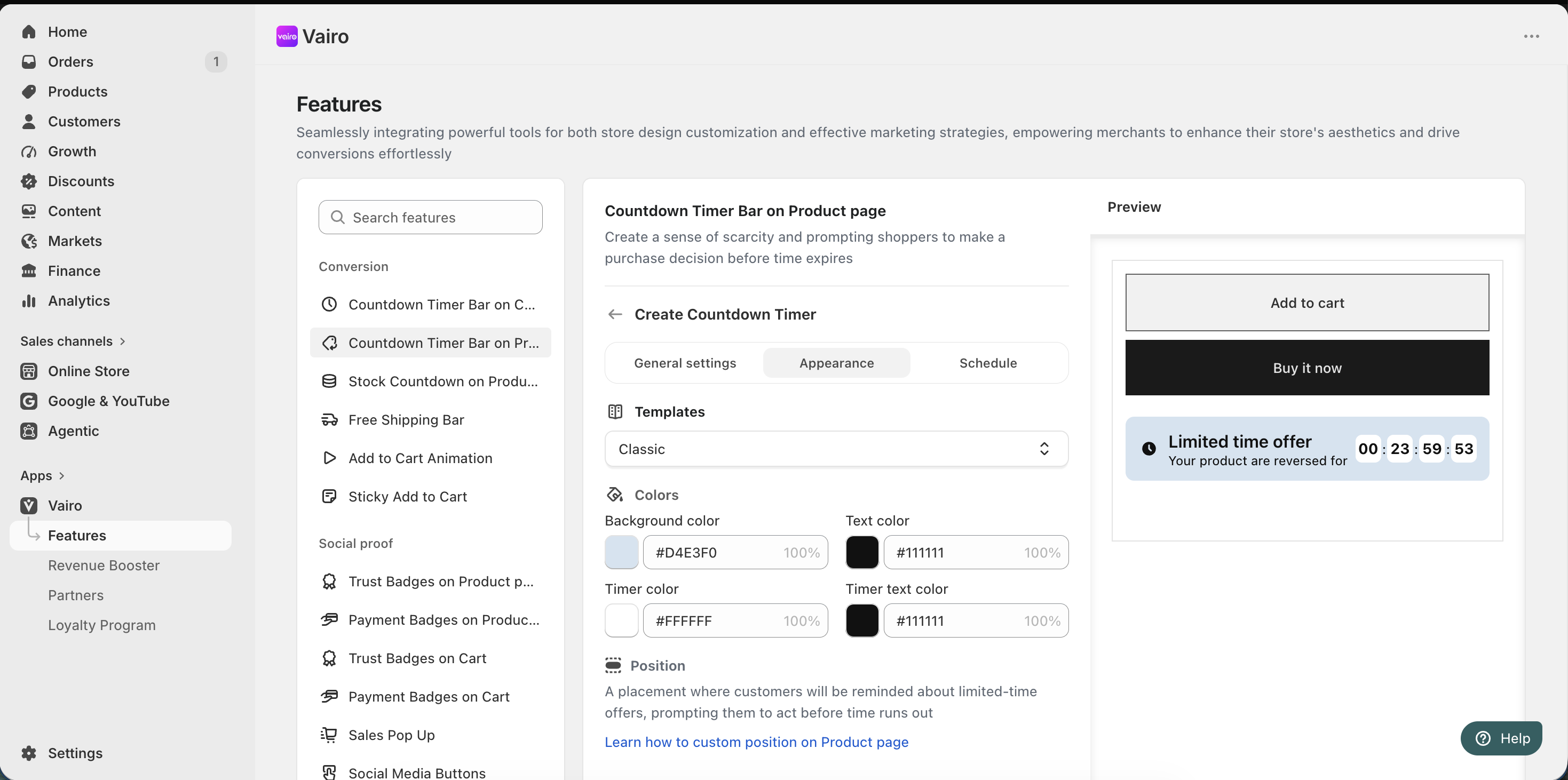Viewport: 1568px width, 780px height.
Task: Expand Sales channels chevron
Action: coord(122,341)
